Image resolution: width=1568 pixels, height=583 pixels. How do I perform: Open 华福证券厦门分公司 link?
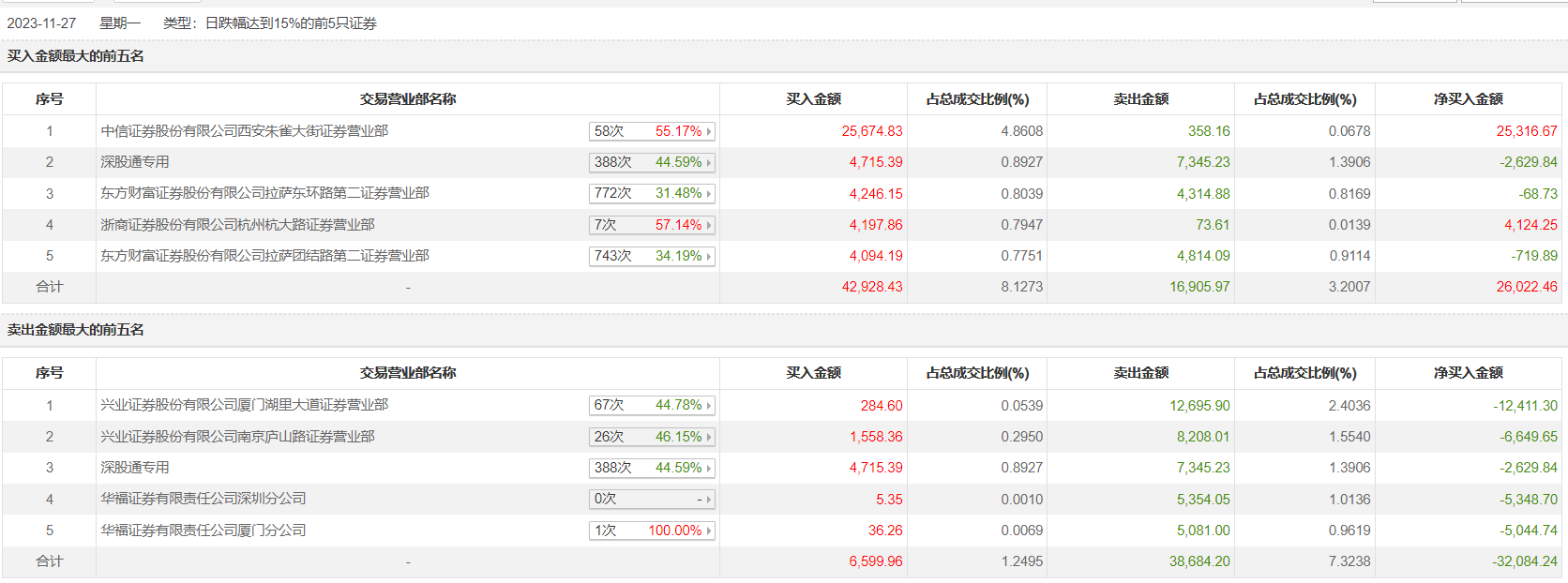(x=203, y=531)
